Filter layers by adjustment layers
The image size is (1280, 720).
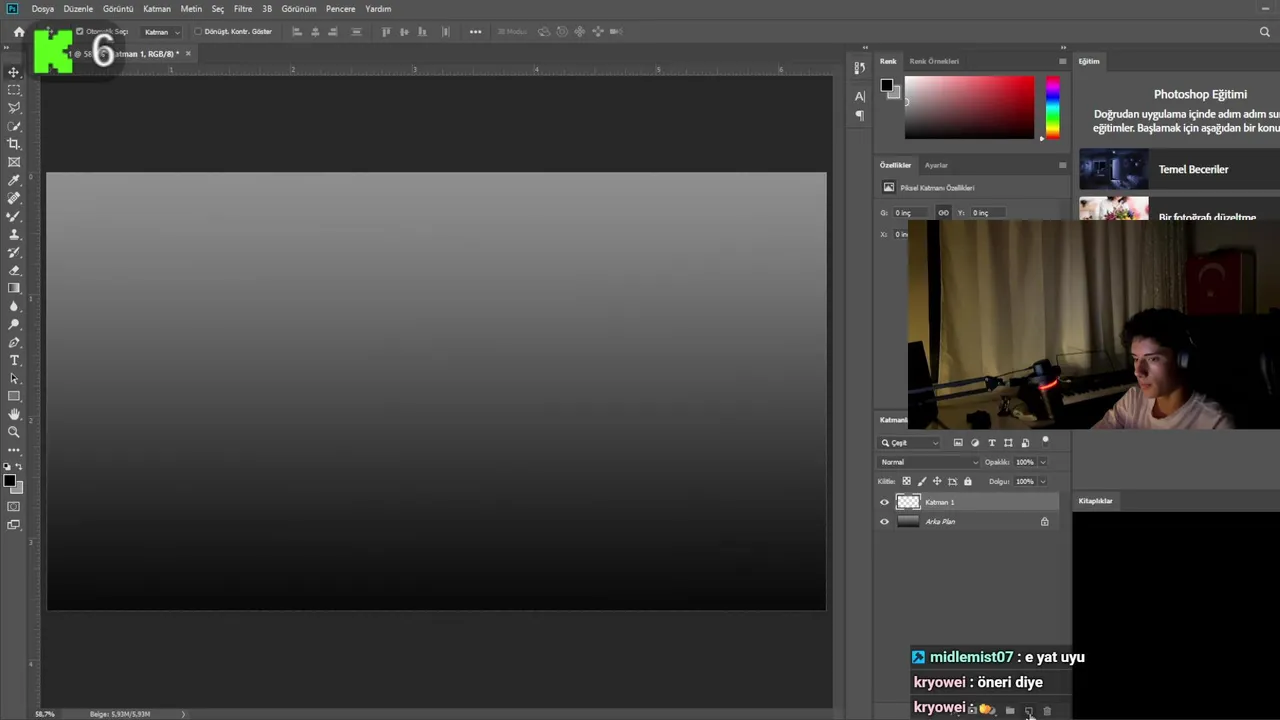pos(975,442)
